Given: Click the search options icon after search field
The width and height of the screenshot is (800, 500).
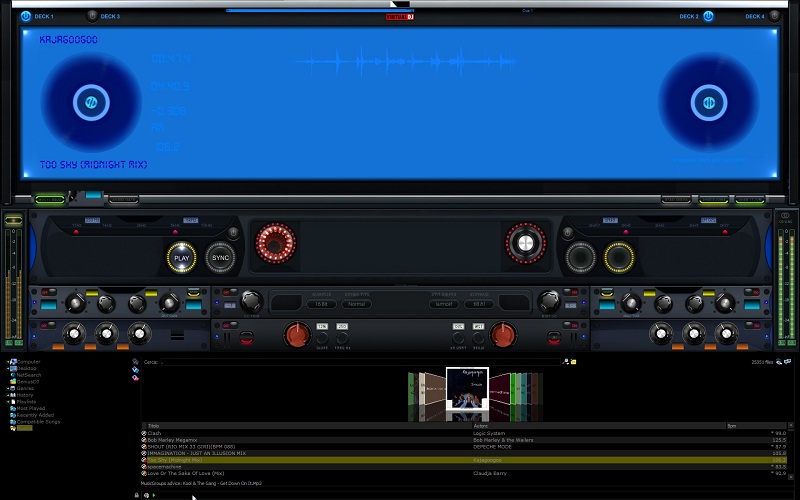Looking at the screenshot, I should pyautogui.click(x=565, y=362).
